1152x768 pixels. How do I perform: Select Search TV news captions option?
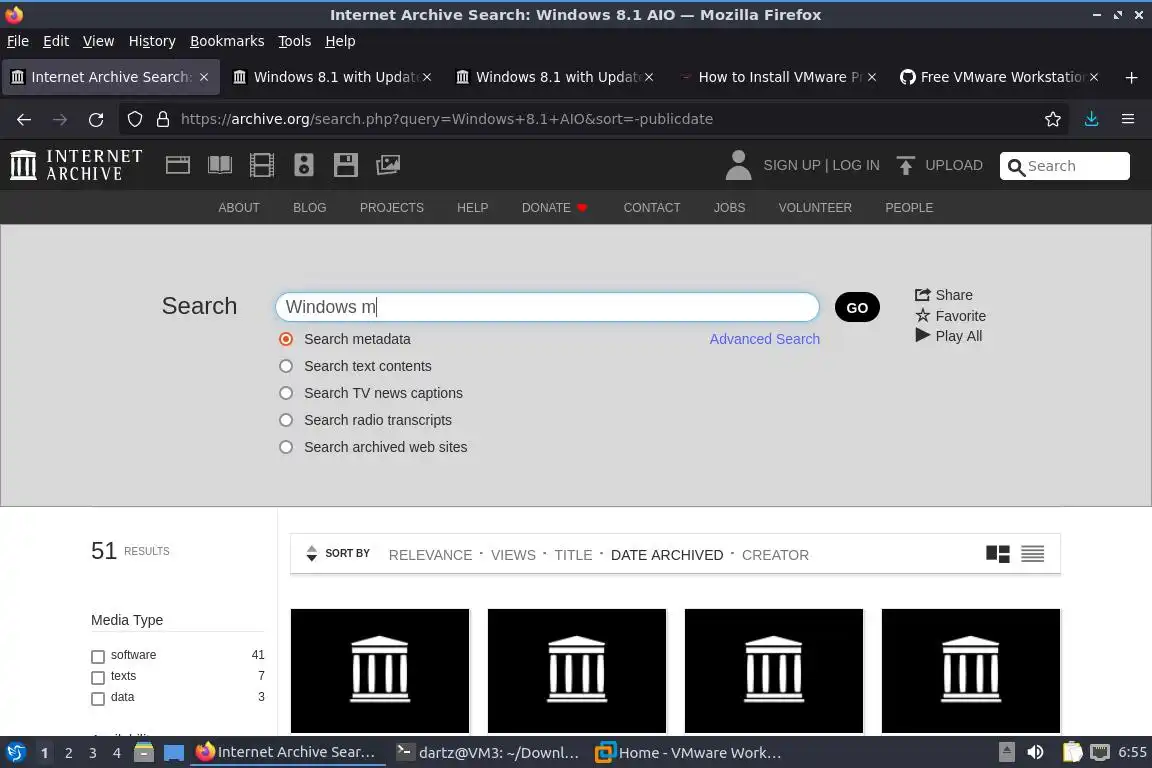pos(286,393)
